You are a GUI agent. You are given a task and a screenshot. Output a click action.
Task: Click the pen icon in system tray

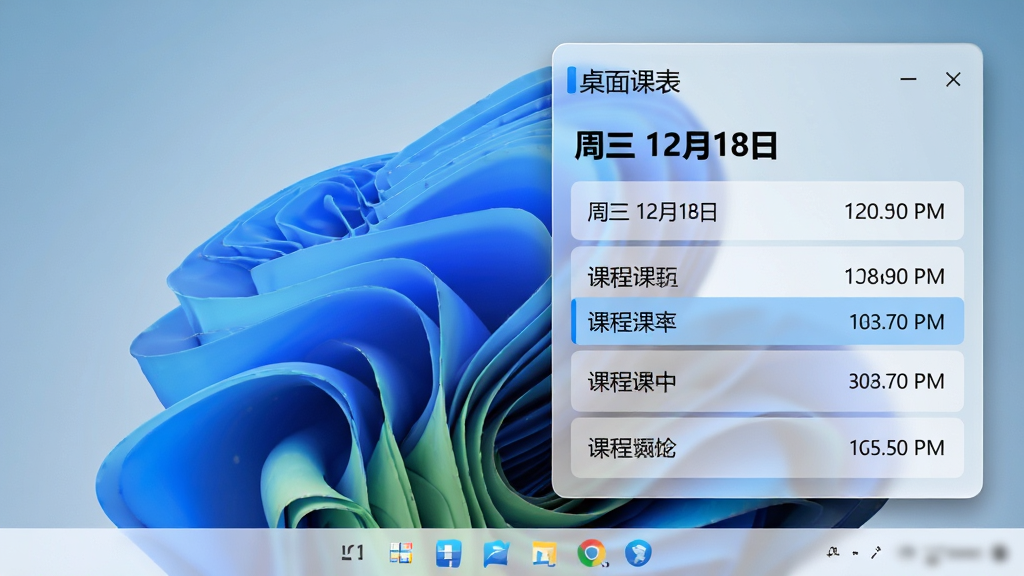(876, 552)
